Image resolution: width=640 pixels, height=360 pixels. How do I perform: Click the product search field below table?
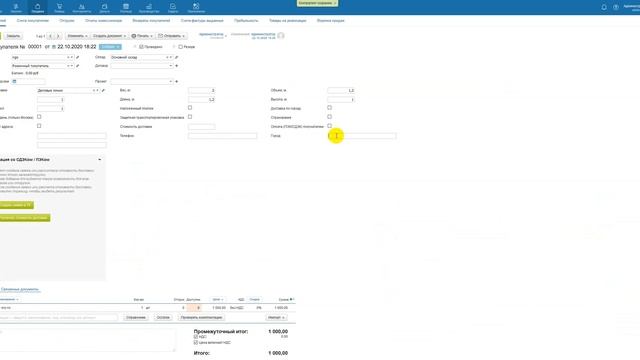coord(58,318)
